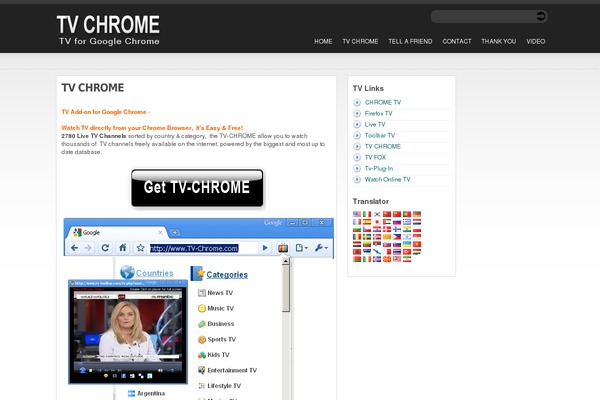
Task: Click the TV icon in pictured Chrome toolbar
Action: [283, 248]
